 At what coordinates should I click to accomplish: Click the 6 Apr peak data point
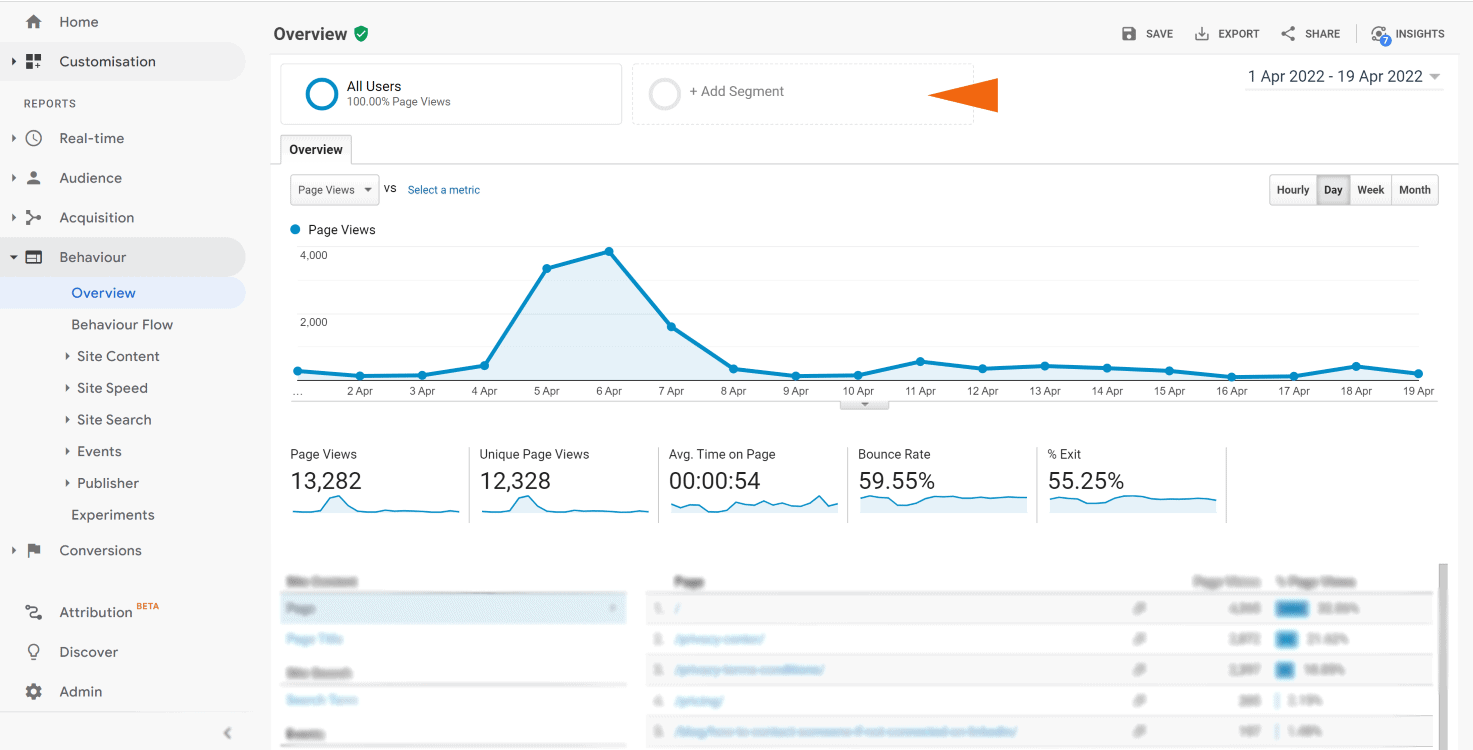(x=608, y=252)
